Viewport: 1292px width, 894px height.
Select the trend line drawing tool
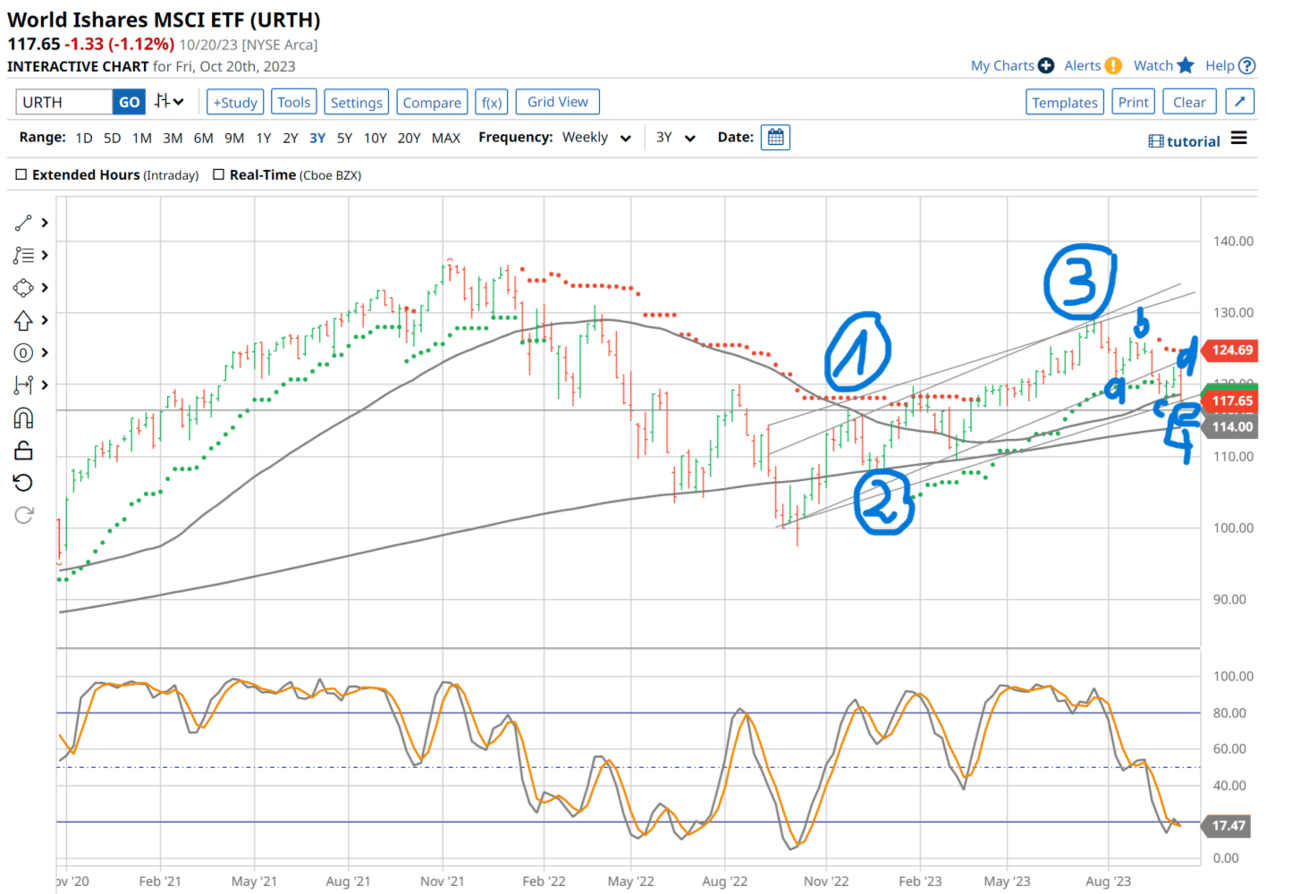pos(24,223)
